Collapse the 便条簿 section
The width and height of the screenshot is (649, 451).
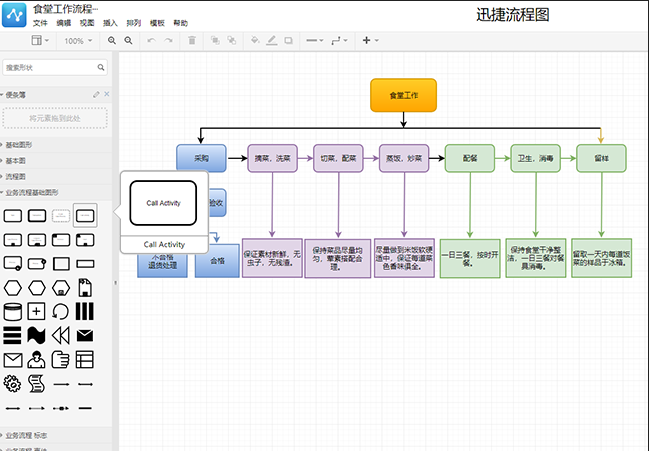click(x=13, y=95)
